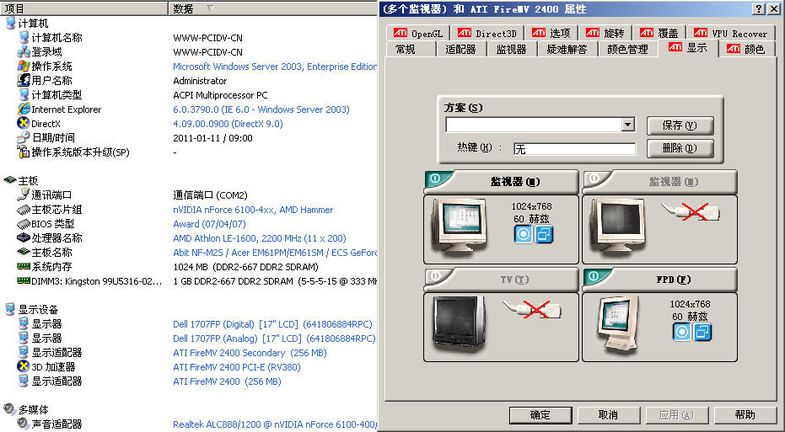Screen dimensions: 785x432
Task: Click the 系统内存 memory icon
Action: 24,266
